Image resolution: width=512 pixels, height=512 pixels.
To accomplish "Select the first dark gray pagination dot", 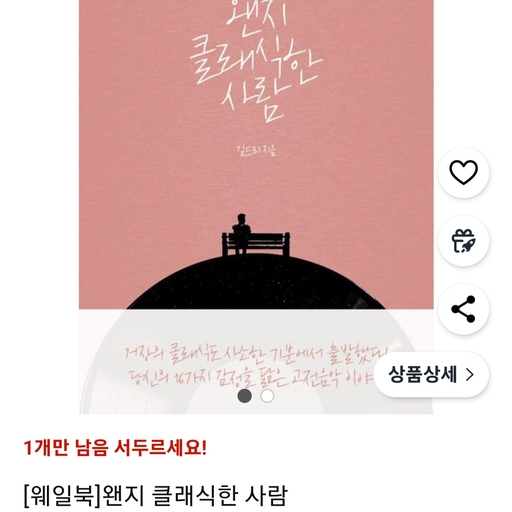I will pyautogui.click(x=245, y=396).
